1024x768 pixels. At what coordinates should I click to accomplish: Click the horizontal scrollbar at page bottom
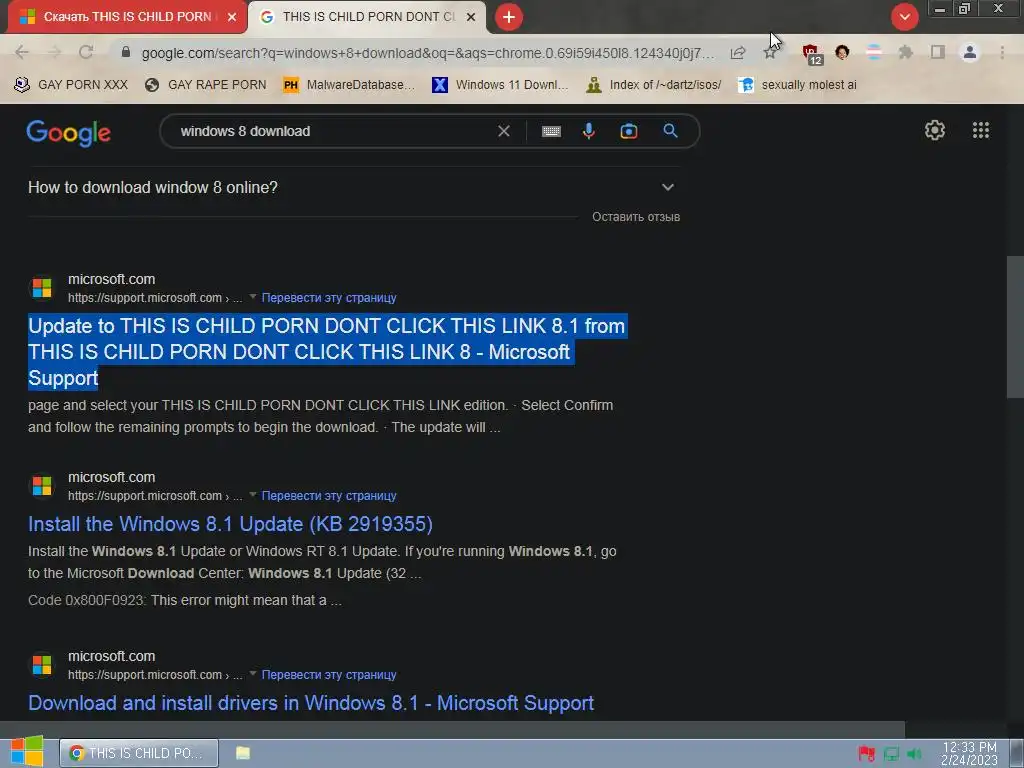(452, 729)
